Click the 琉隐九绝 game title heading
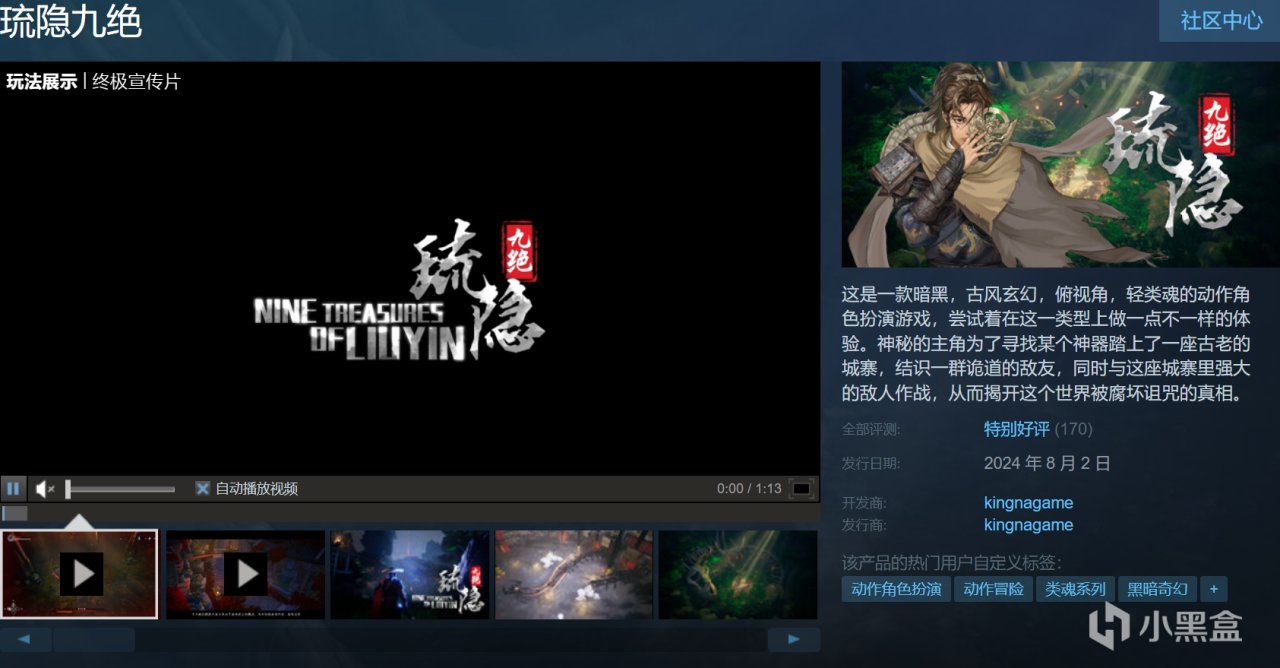The width and height of the screenshot is (1280, 668). (x=71, y=22)
